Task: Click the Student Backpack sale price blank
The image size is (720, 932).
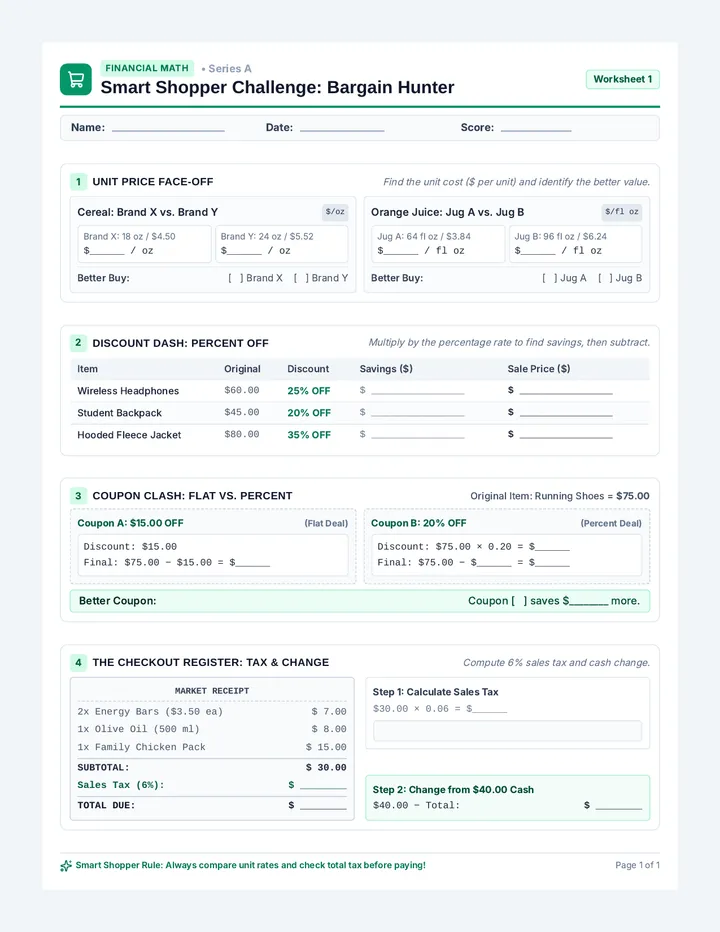Action: tap(566, 413)
